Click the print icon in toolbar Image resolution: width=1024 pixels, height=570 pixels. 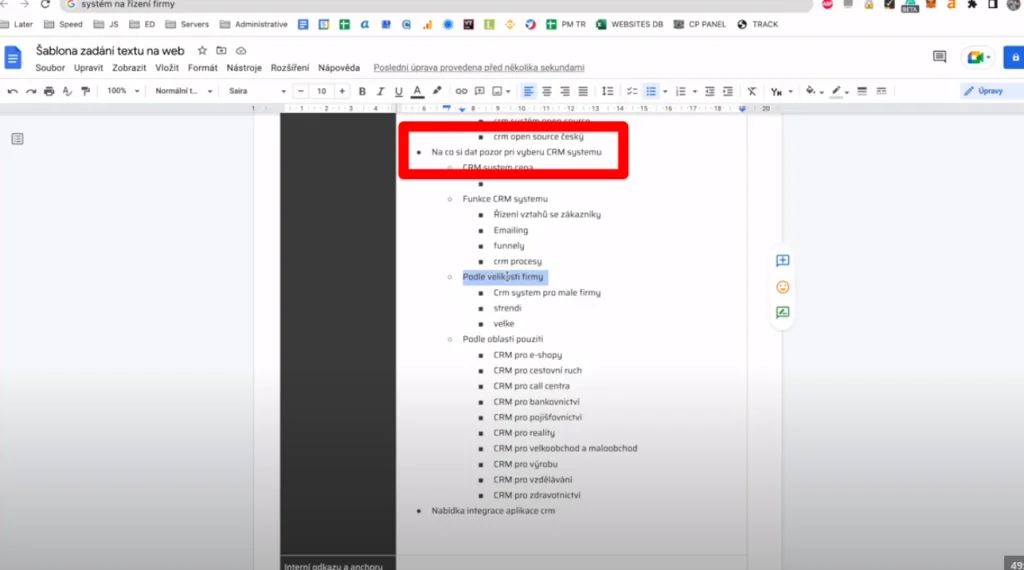click(x=49, y=91)
